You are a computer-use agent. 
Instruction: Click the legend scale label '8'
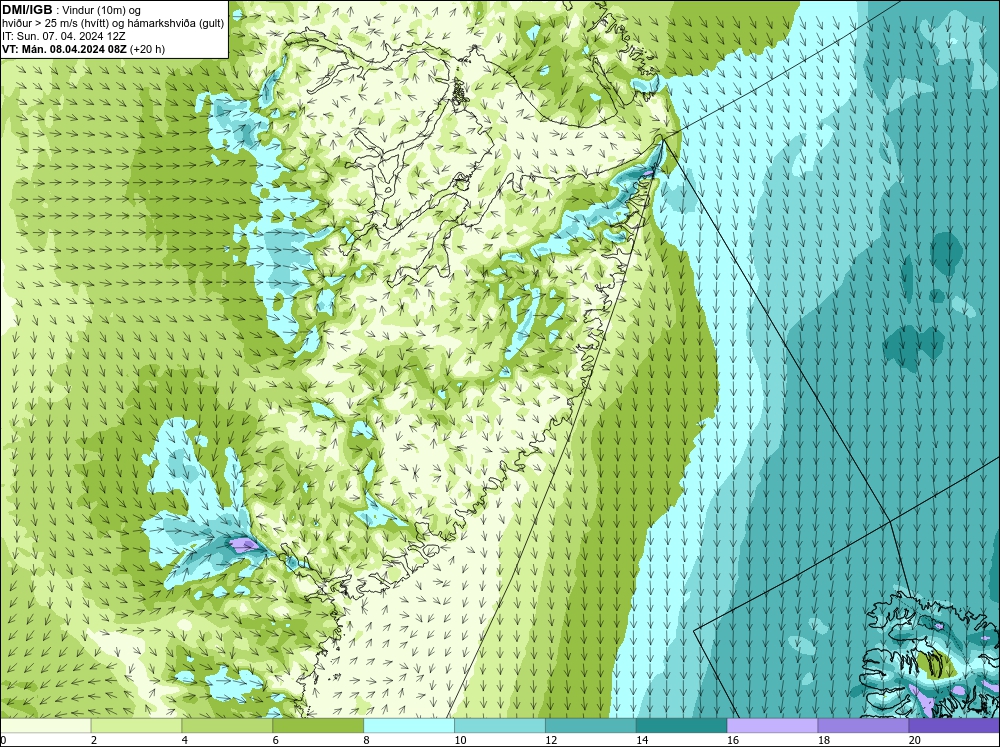(x=367, y=740)
